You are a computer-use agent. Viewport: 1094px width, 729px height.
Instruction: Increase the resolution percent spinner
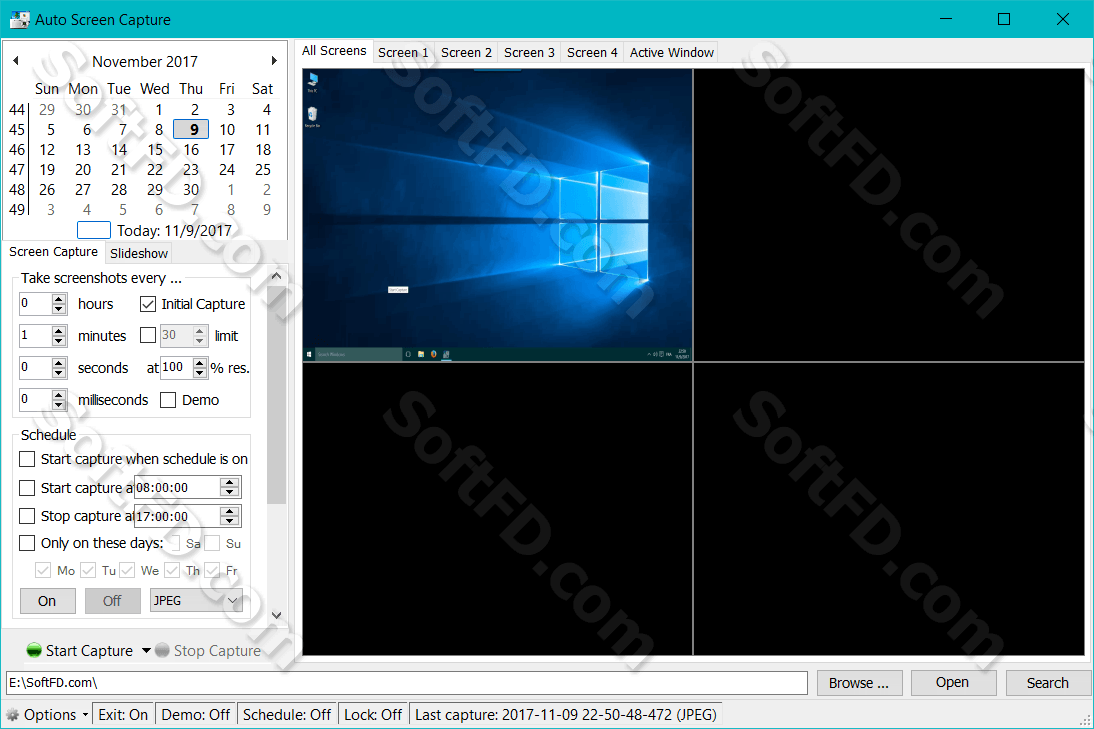pyautogui.click(x=200, y=363)
